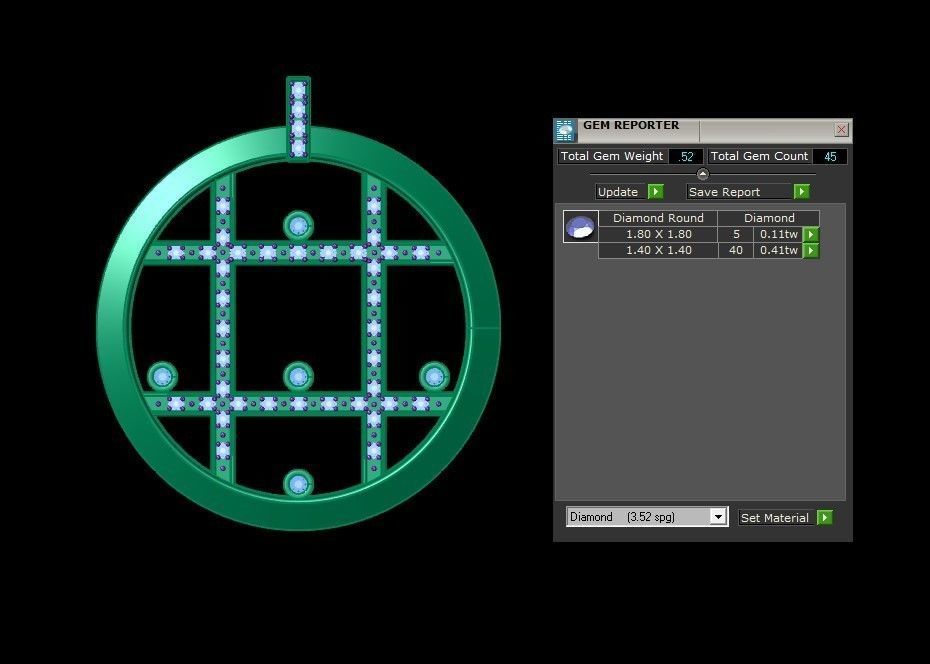
Task: Click the Total Gem Count value field
Action: point(831,156)
